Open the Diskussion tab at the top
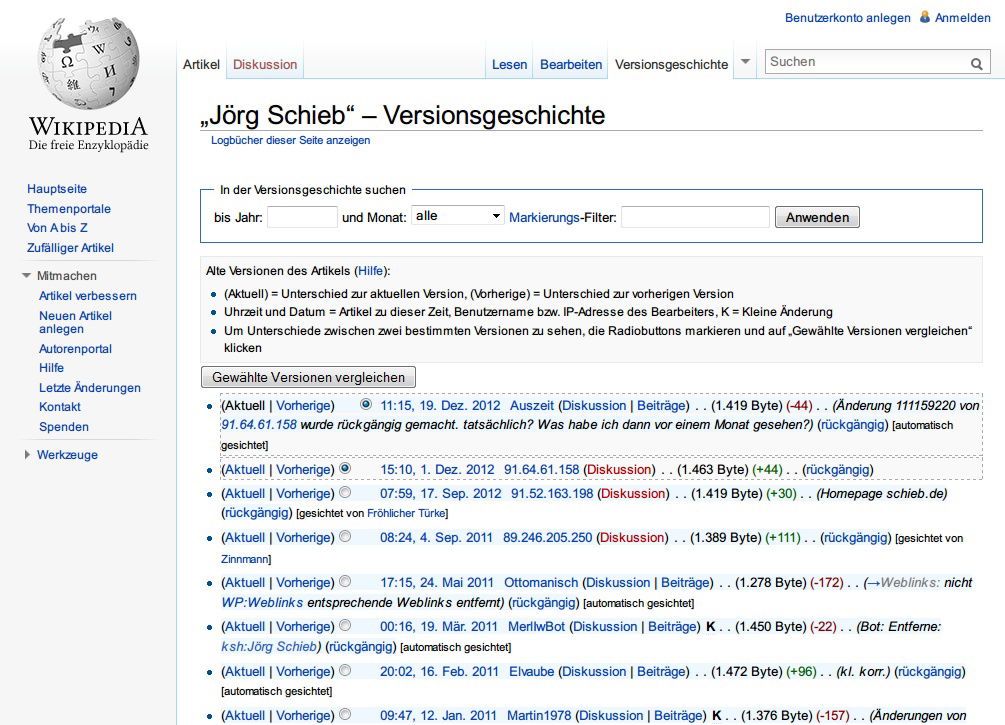The image size is (1005, 725). coord(265,64)
